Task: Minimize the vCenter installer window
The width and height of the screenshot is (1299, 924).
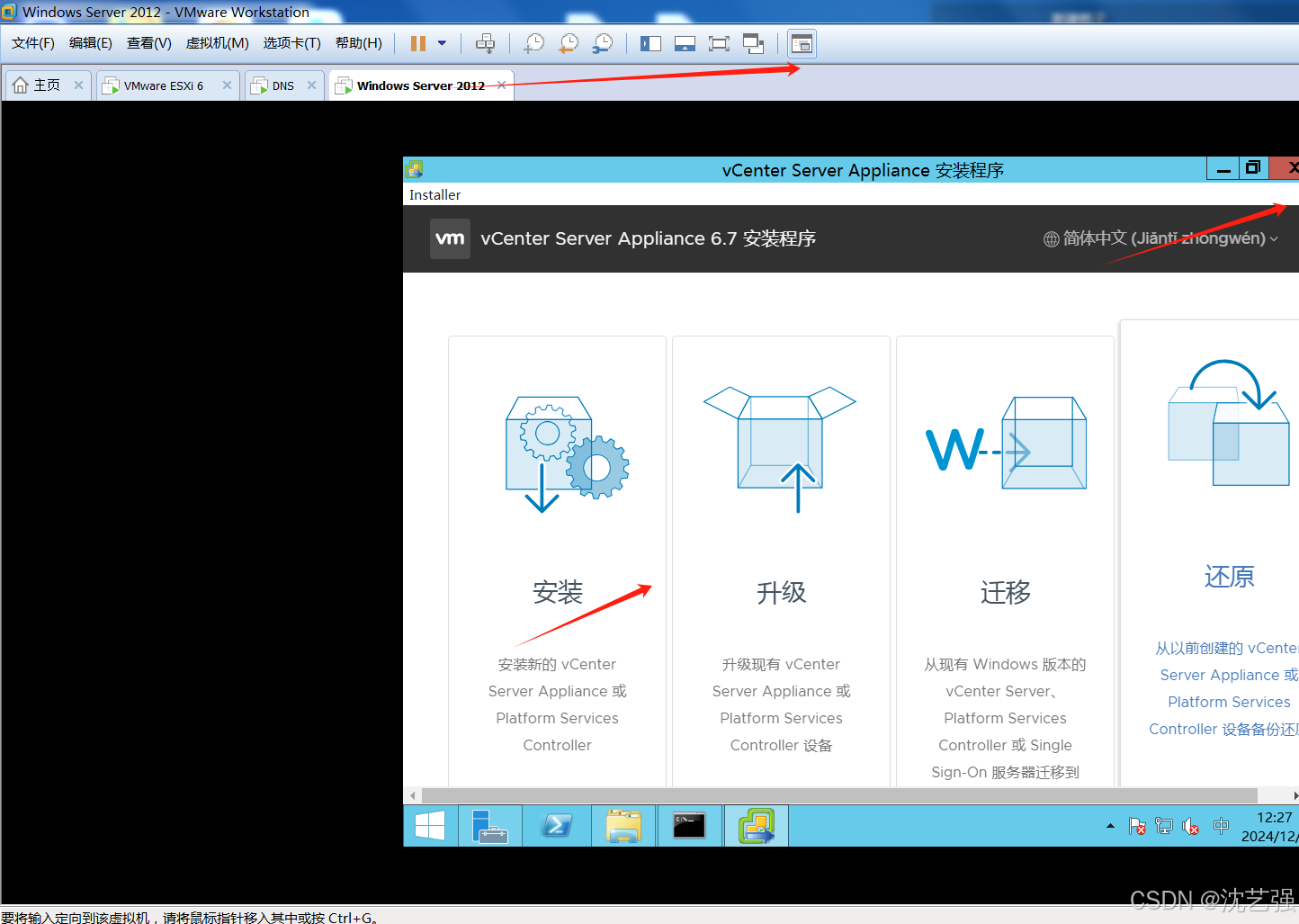Action: 1223,168
